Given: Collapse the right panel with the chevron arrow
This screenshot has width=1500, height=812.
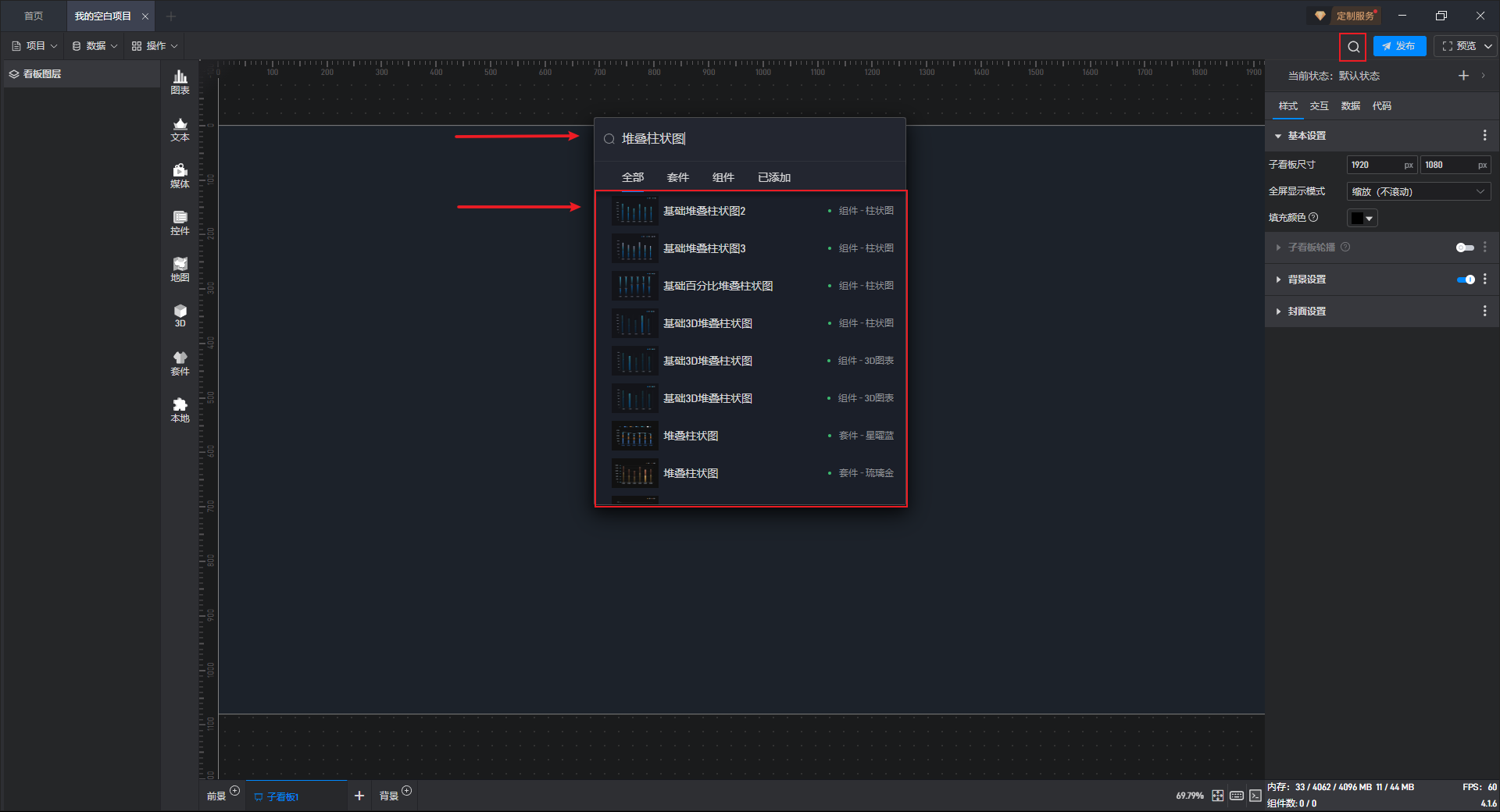Looking at the screenshot, I should pos(1483,76).
